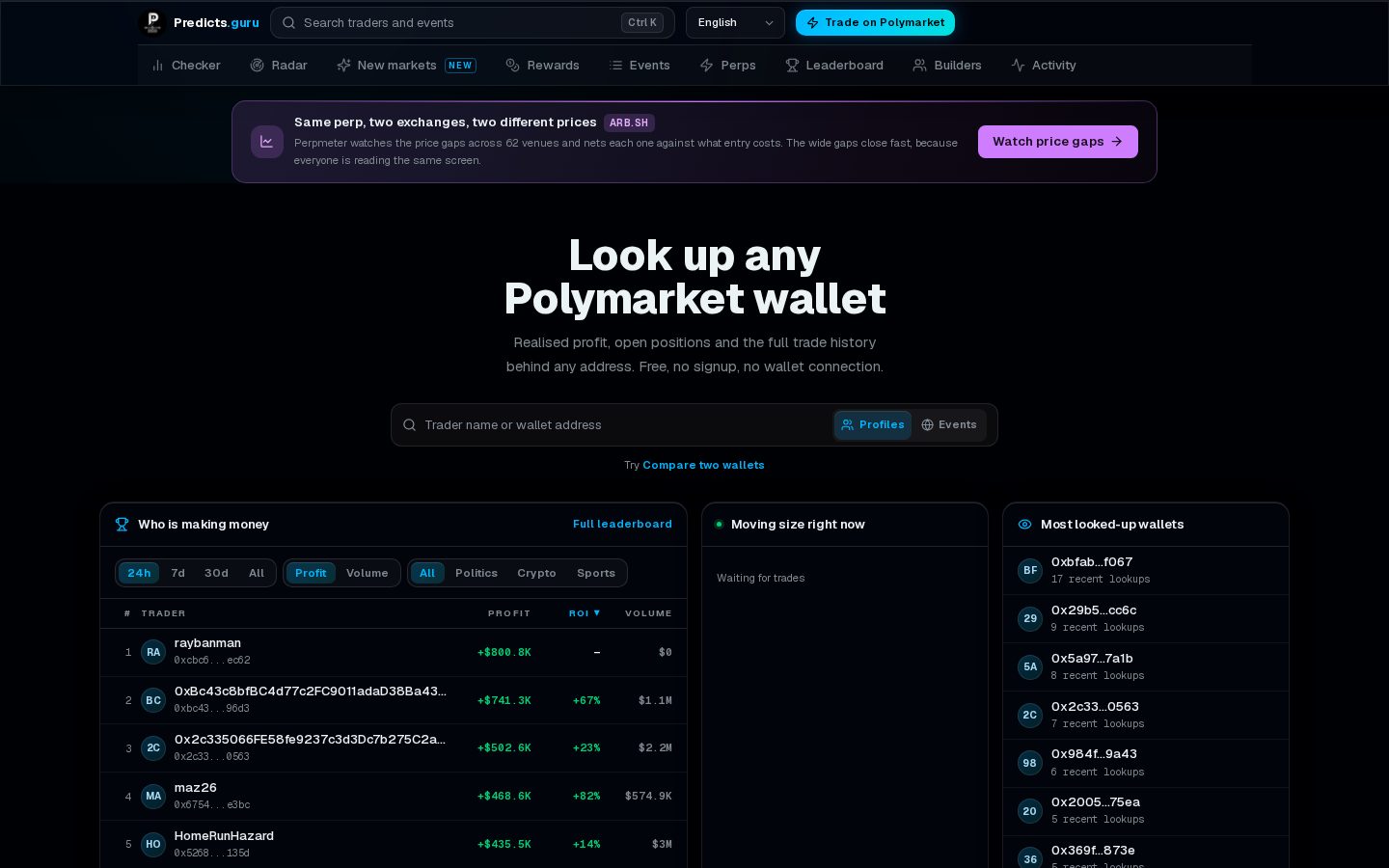Click the HO avatar for HomeRunHazard
The width and height of the screenshot is (1389, 868).
click(153, 845)
